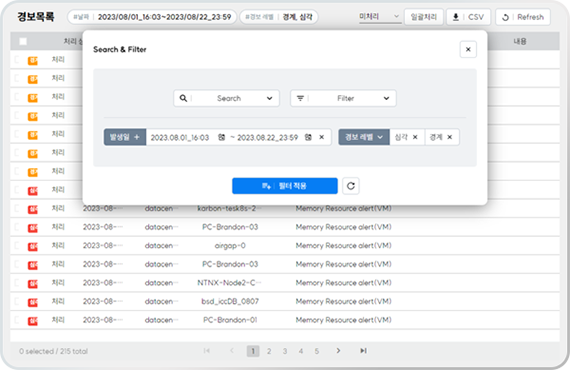Click 처리 link in PC-Brandon-01 row

pos(58,320)
